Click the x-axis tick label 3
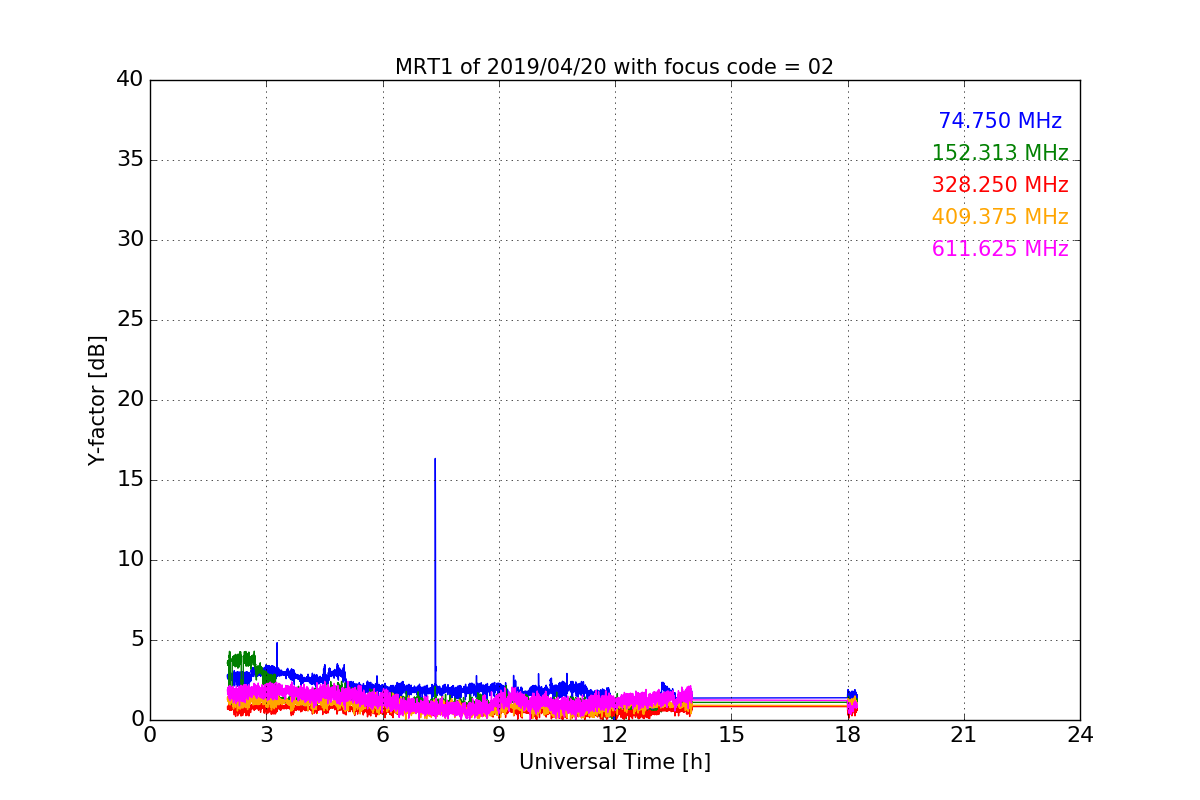The width and height of the screenshot is (1200, 800). (x=266, y=735)
